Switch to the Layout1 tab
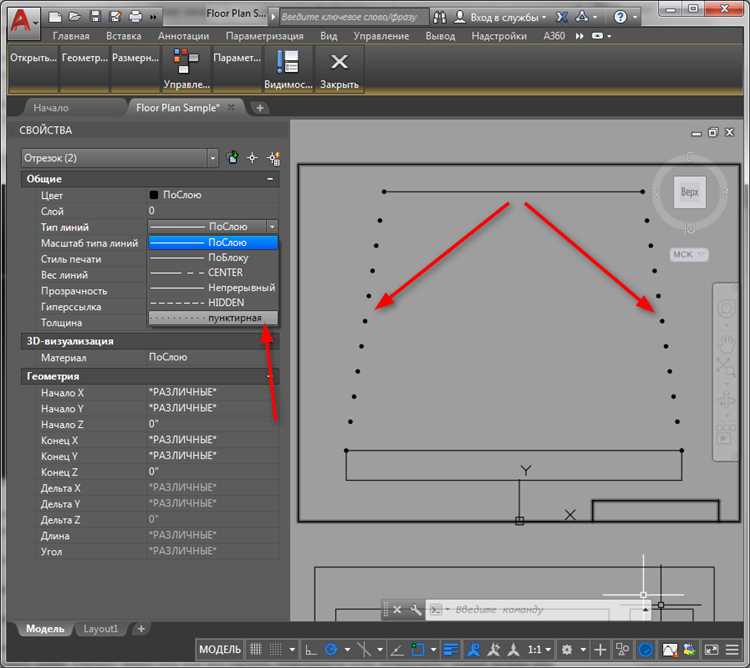The height and width of the screenshot is (668, 750). (100, 629)
